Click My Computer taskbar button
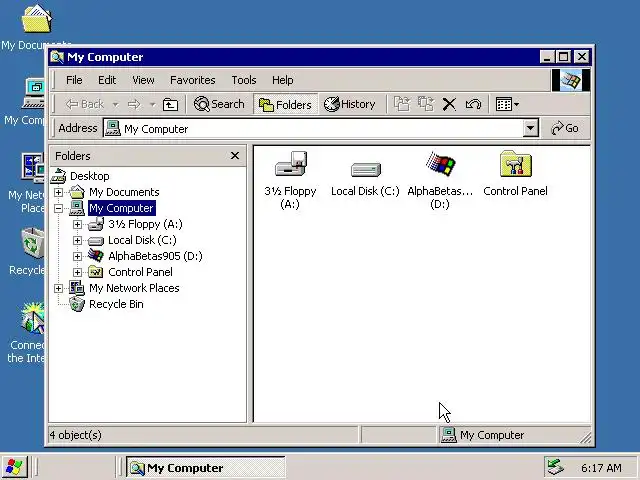The image size is (640, 480). [206, 467]
